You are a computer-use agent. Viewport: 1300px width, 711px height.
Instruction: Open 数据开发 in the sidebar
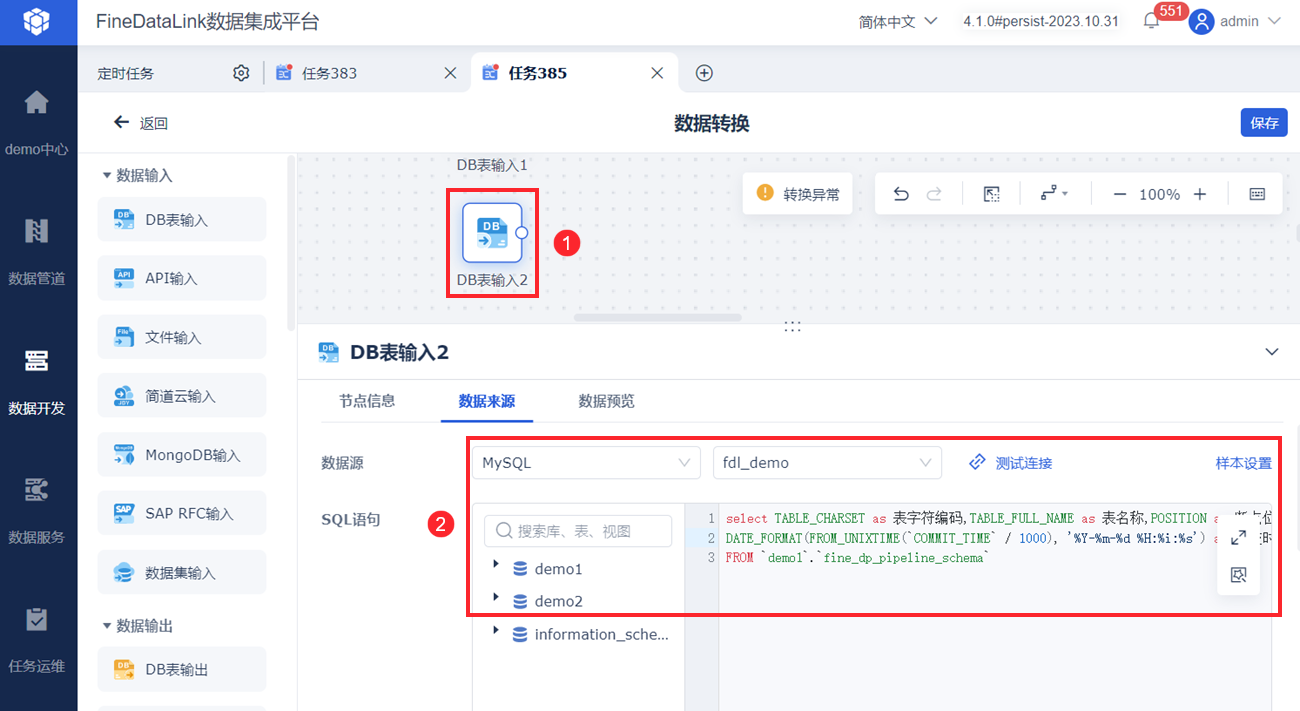pos(37,361)
